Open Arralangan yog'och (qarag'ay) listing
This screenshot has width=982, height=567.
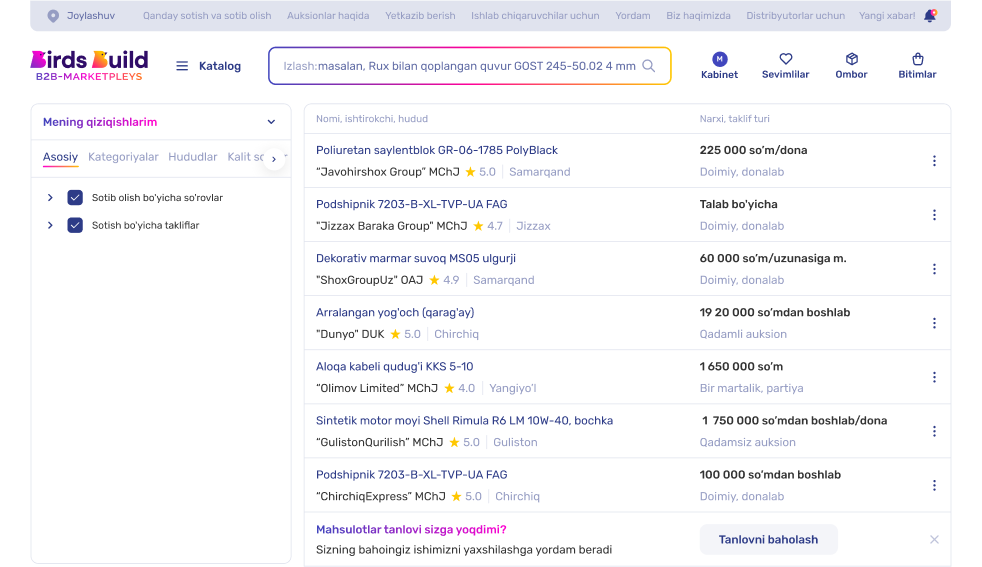coord(395,313)
